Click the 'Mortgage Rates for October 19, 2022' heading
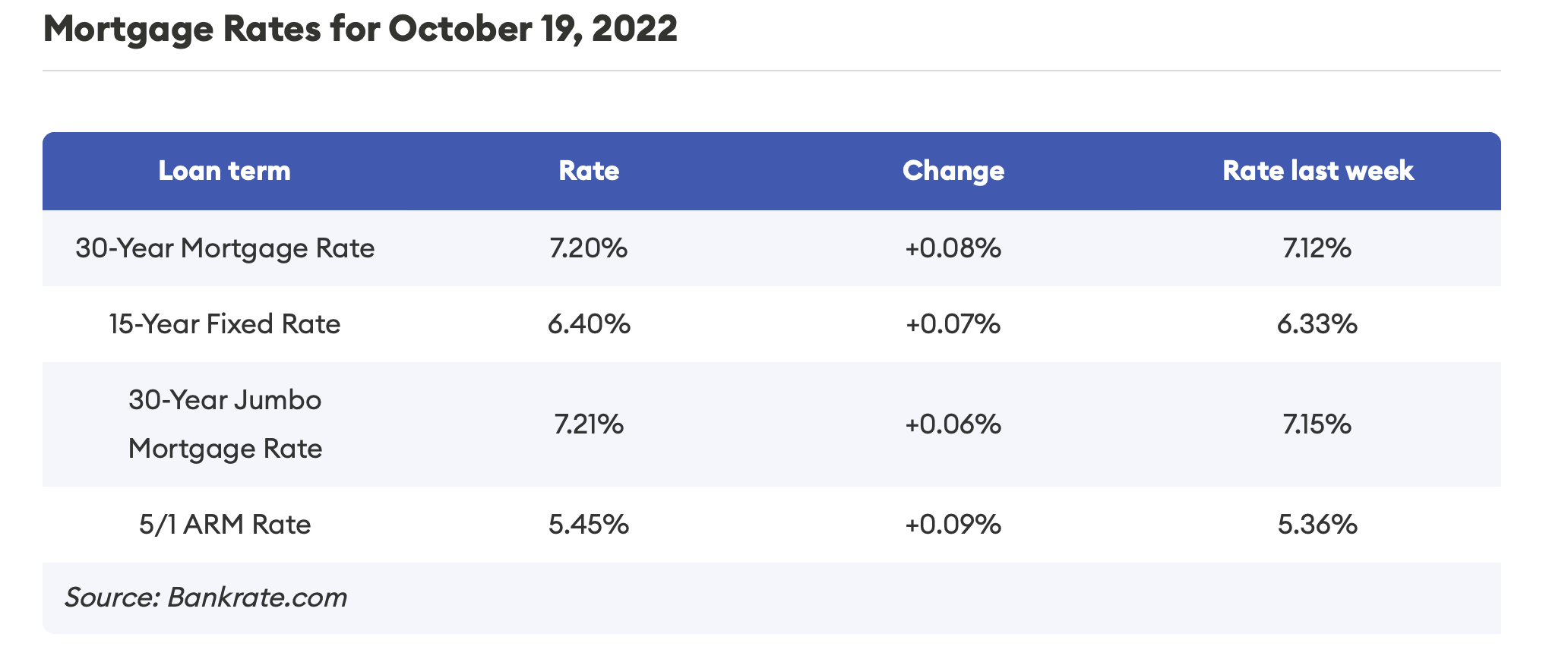The height and width of the screenshot is (659, 1568). 360,30
